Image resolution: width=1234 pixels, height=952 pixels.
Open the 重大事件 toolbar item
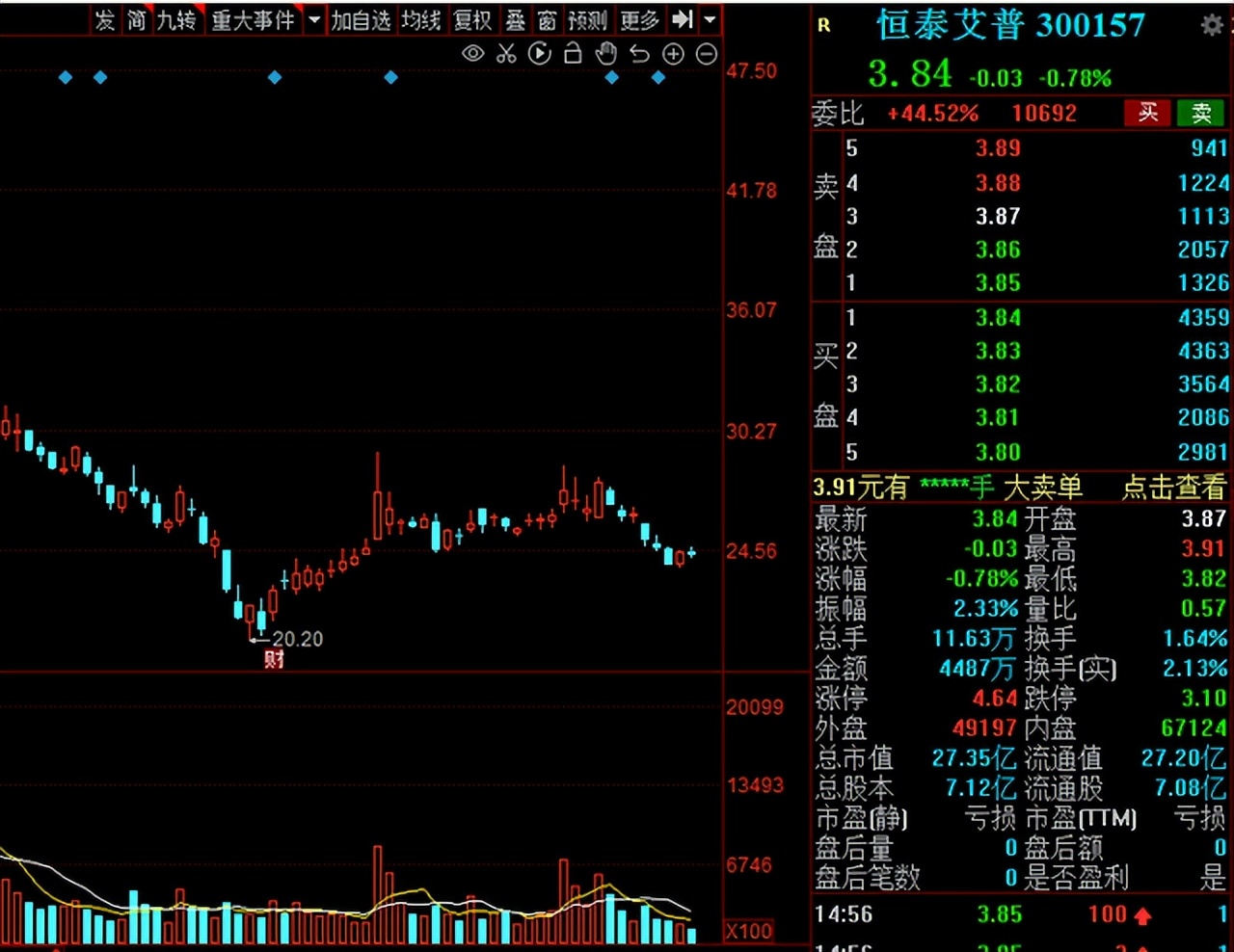point(253,19)
